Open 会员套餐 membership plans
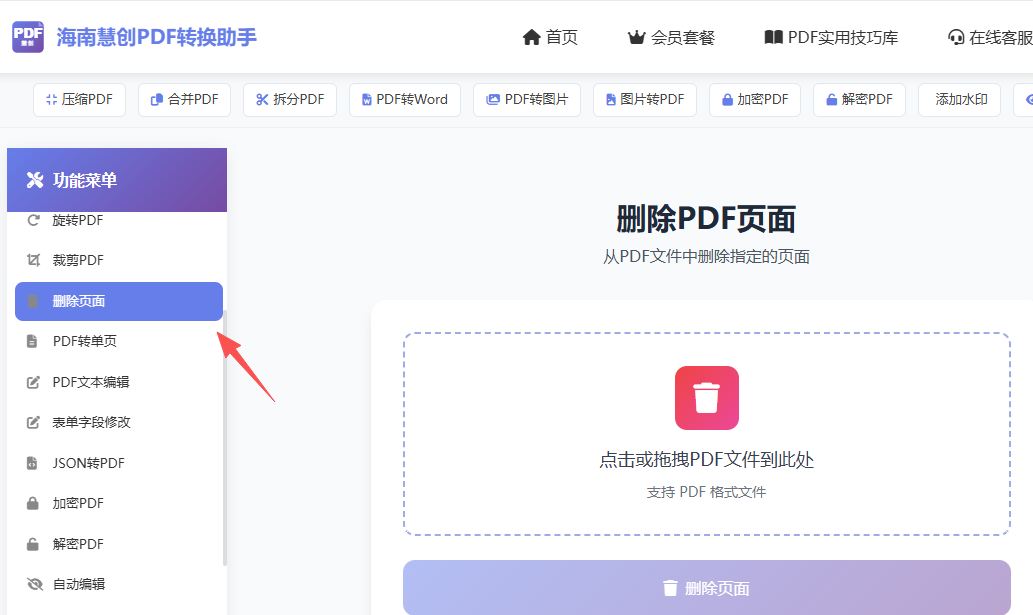The width and height of the screenshot is (1033, 615). [671, 38]
